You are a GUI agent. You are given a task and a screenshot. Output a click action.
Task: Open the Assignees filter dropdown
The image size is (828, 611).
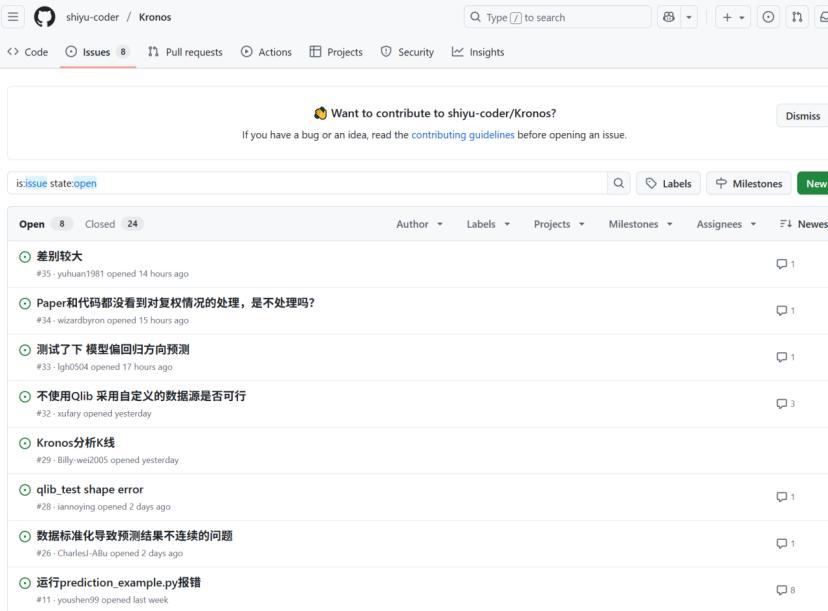[726, 224]
